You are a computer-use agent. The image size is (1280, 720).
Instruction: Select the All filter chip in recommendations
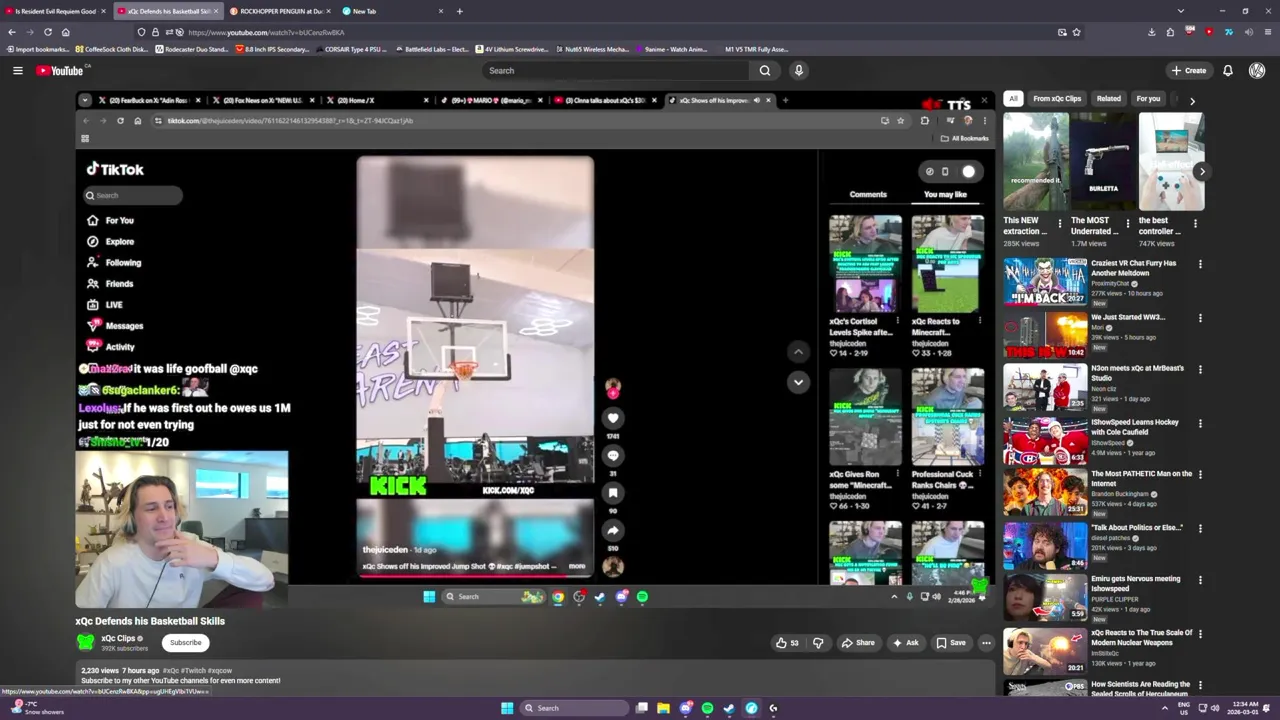click(1013, 99)
